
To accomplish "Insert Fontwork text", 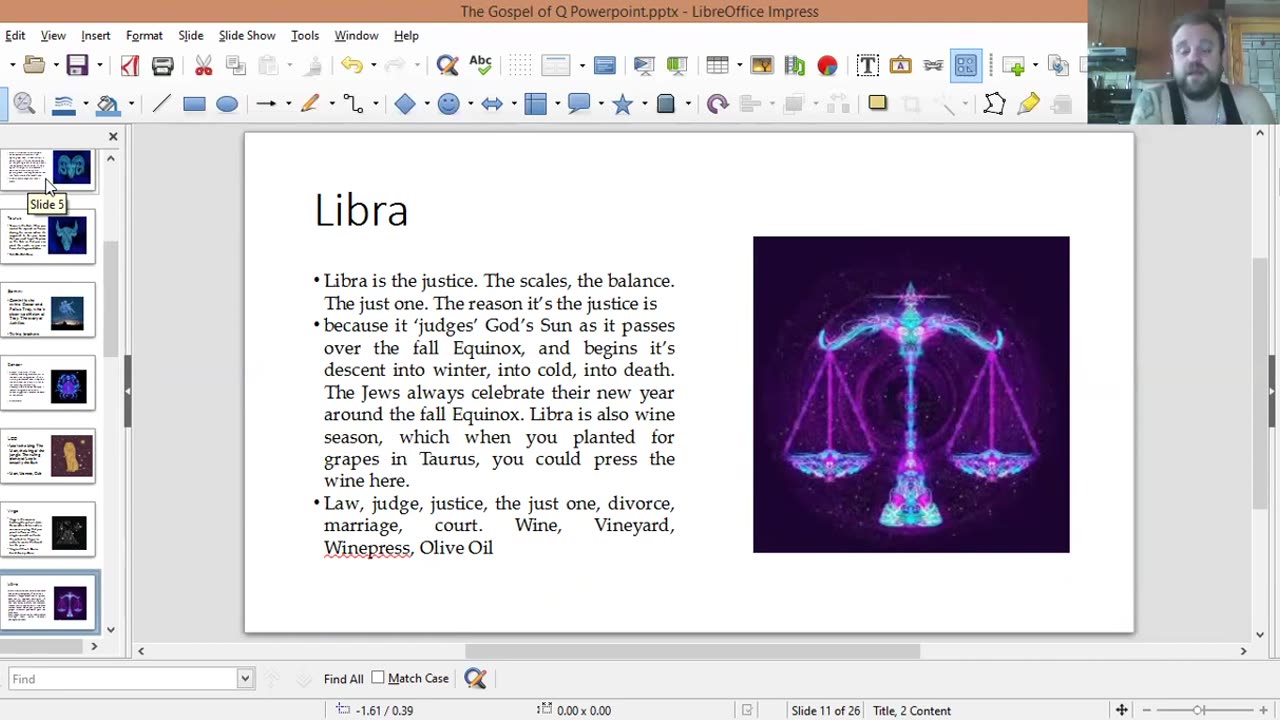I will tap(900, 66).
